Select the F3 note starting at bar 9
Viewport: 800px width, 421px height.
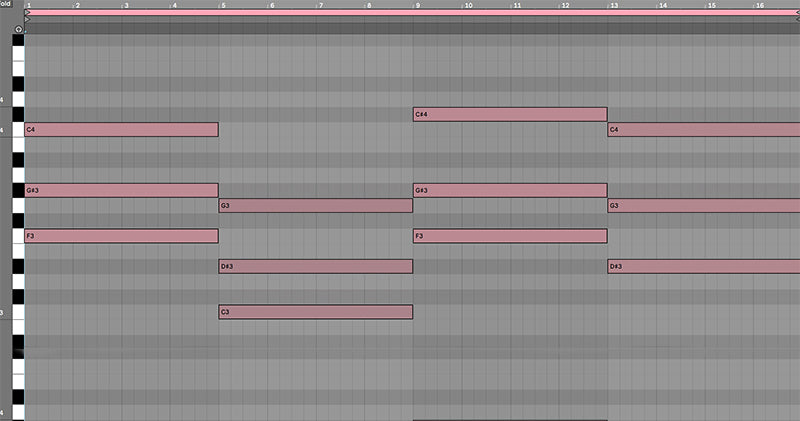tap(510, 236)
